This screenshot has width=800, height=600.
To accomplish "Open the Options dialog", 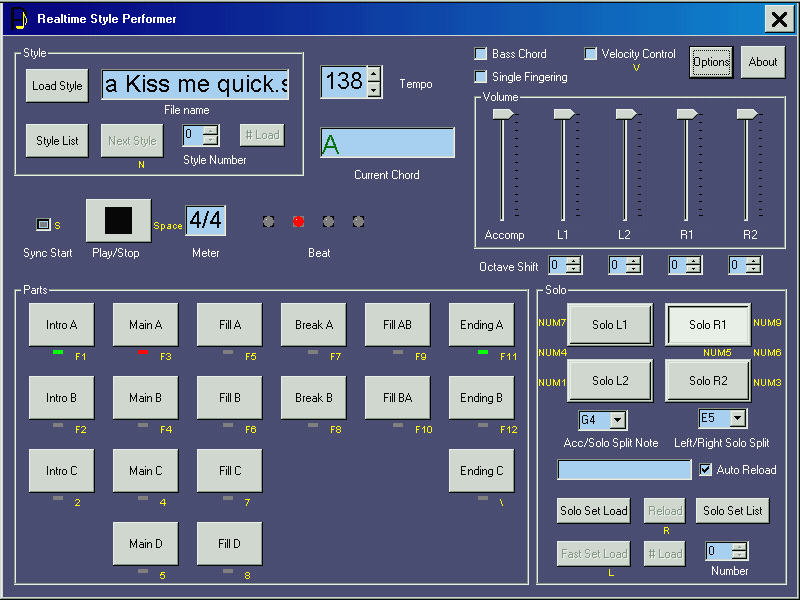I will (711, 62).
